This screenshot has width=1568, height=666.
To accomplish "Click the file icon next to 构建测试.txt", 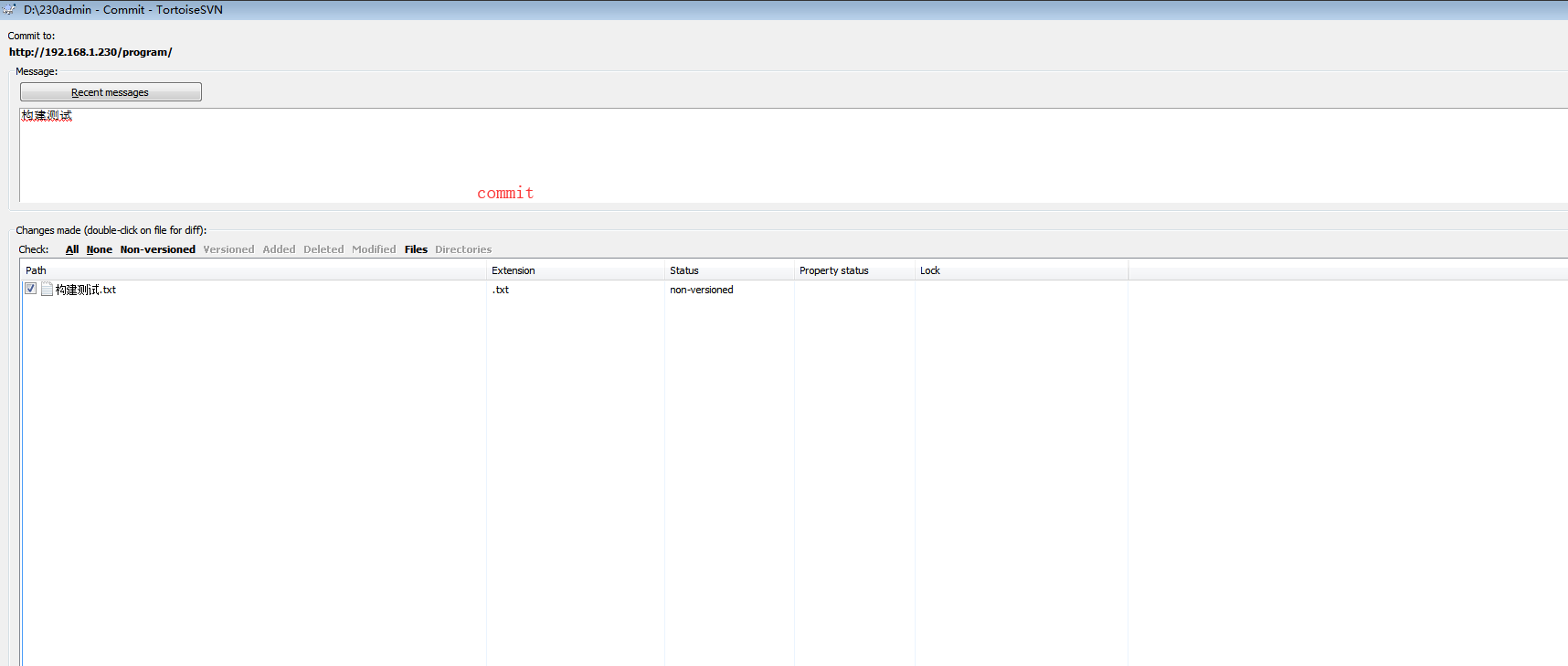I will click(x=47, y=290).
